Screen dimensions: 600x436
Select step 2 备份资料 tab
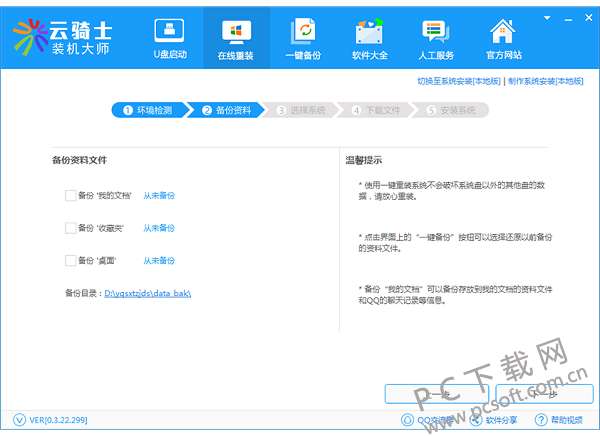(x=227, y=110)
